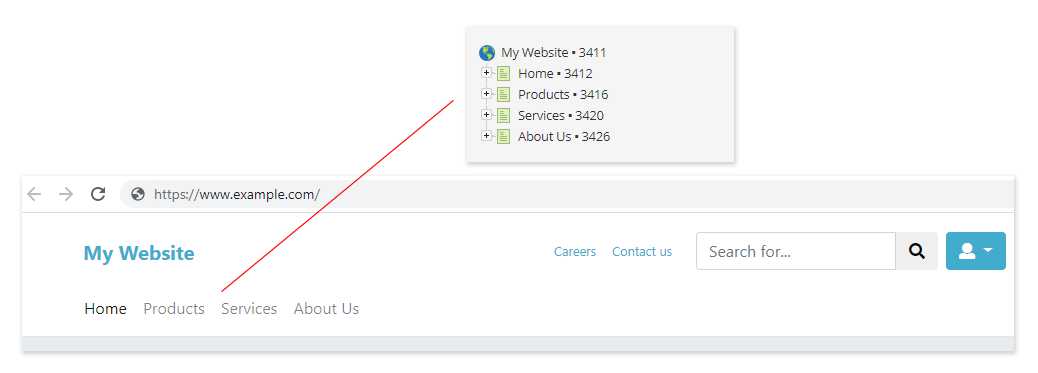This screenshot has width=1038, height=373.
Task: Click the Services page document icon in tree
Action: [504, 115]
